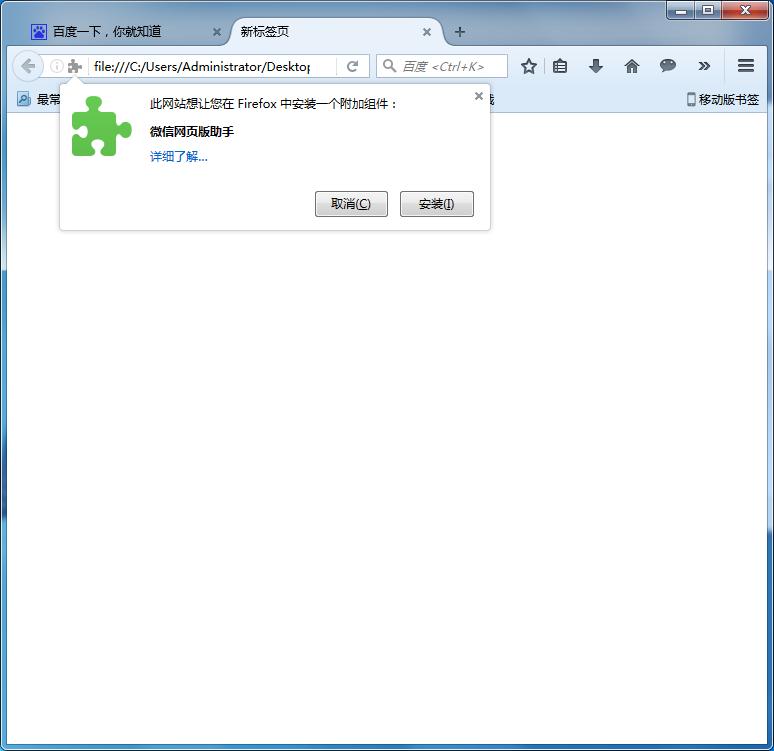This screenshot has width=774, height=751.
Task: Select the 新标签页 tab
Action: pos(320,32)
